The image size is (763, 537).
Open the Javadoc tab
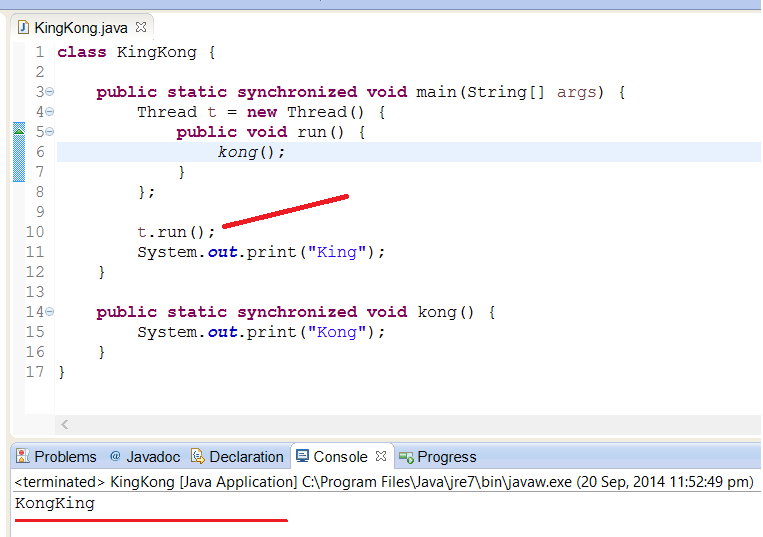point(145,457)
